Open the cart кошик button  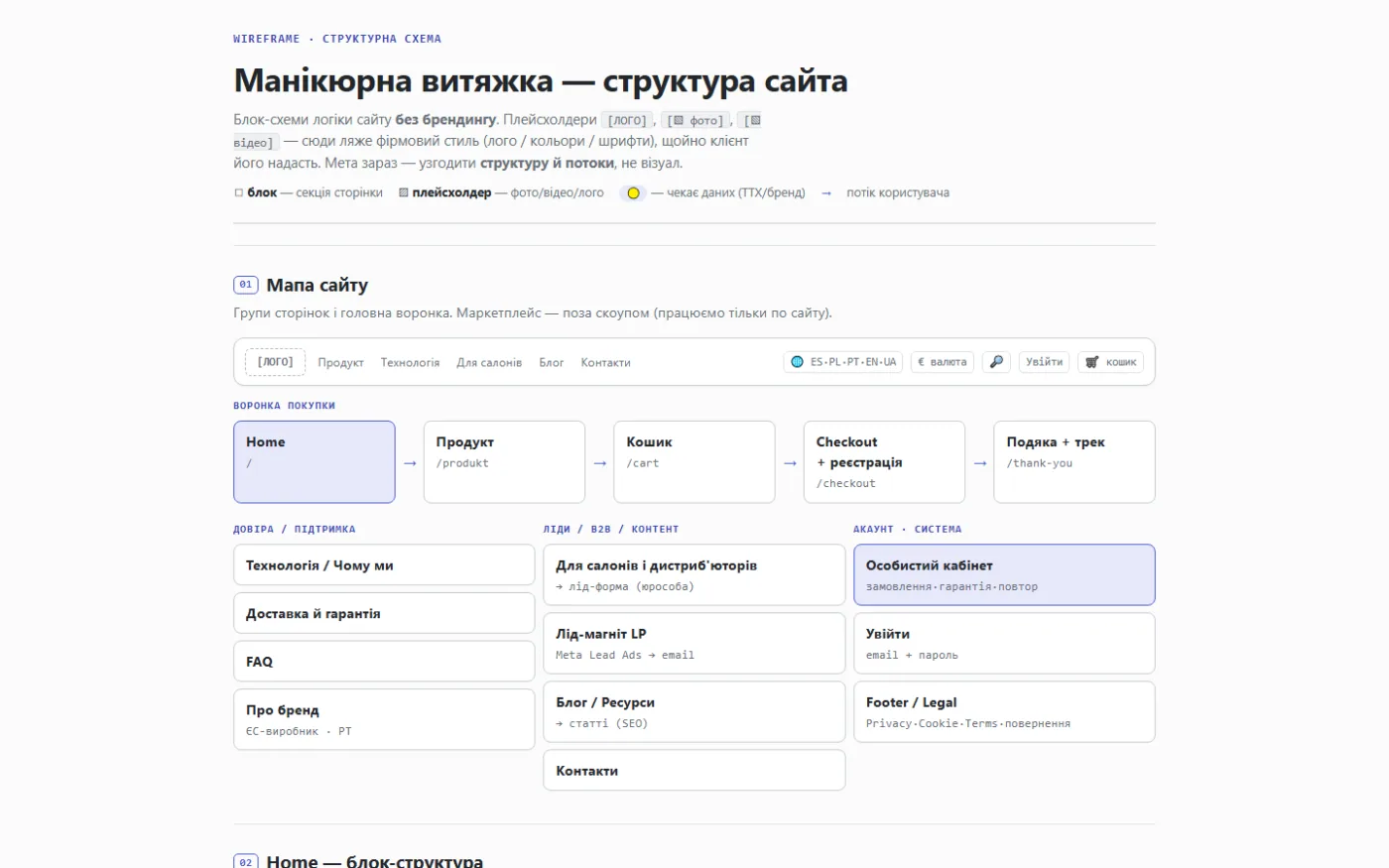pos(1111,362)
